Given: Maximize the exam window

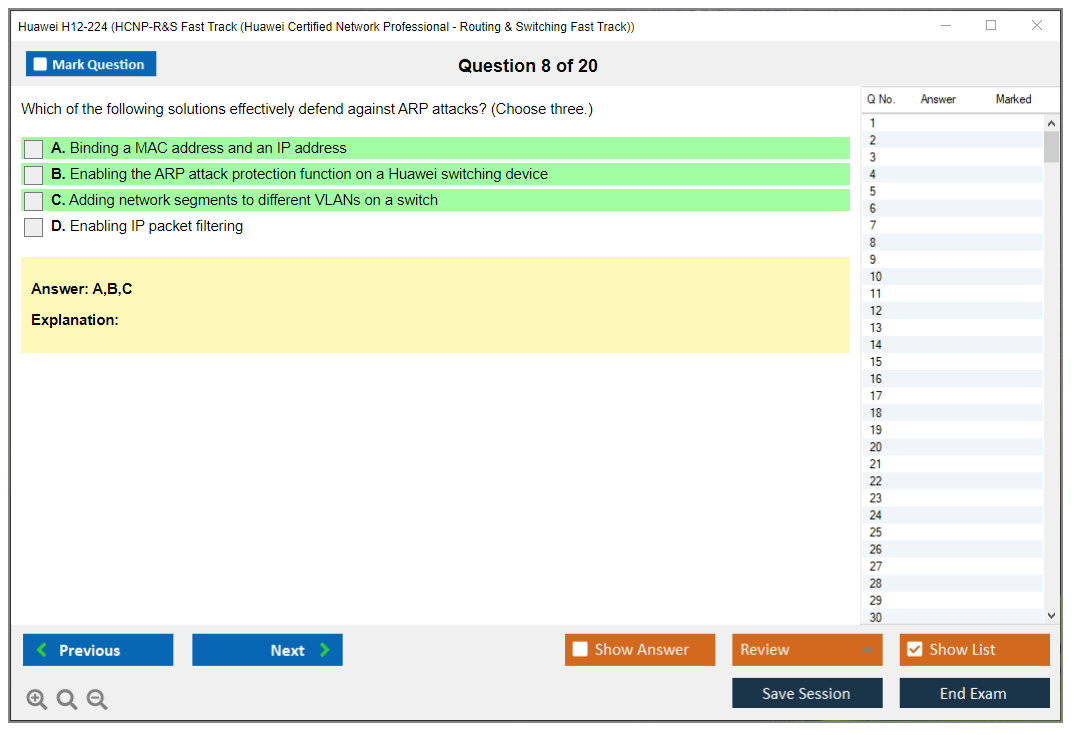Looking at the screenshot, I should 991,26.
